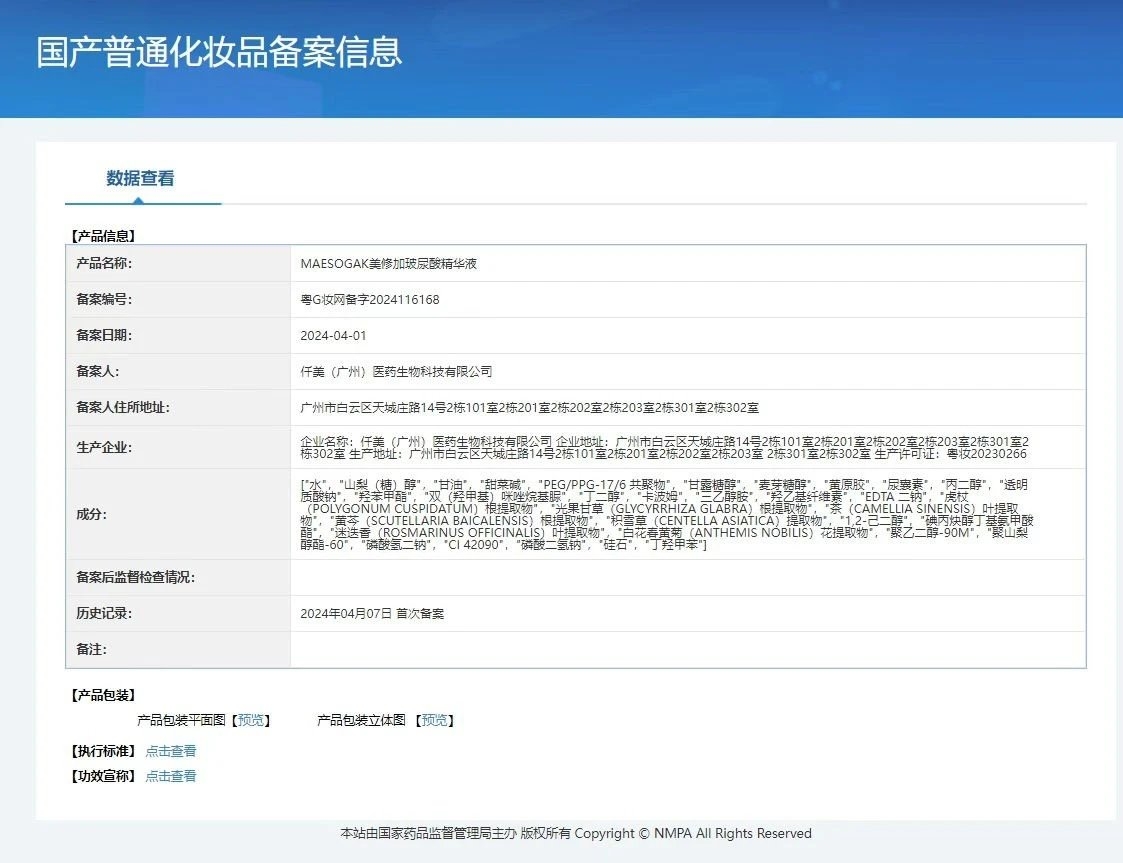Viewport: 1123px width, 863px height.
Task: Preview 产品包装平面图 via 预览 link
Action: coord(251,720)
